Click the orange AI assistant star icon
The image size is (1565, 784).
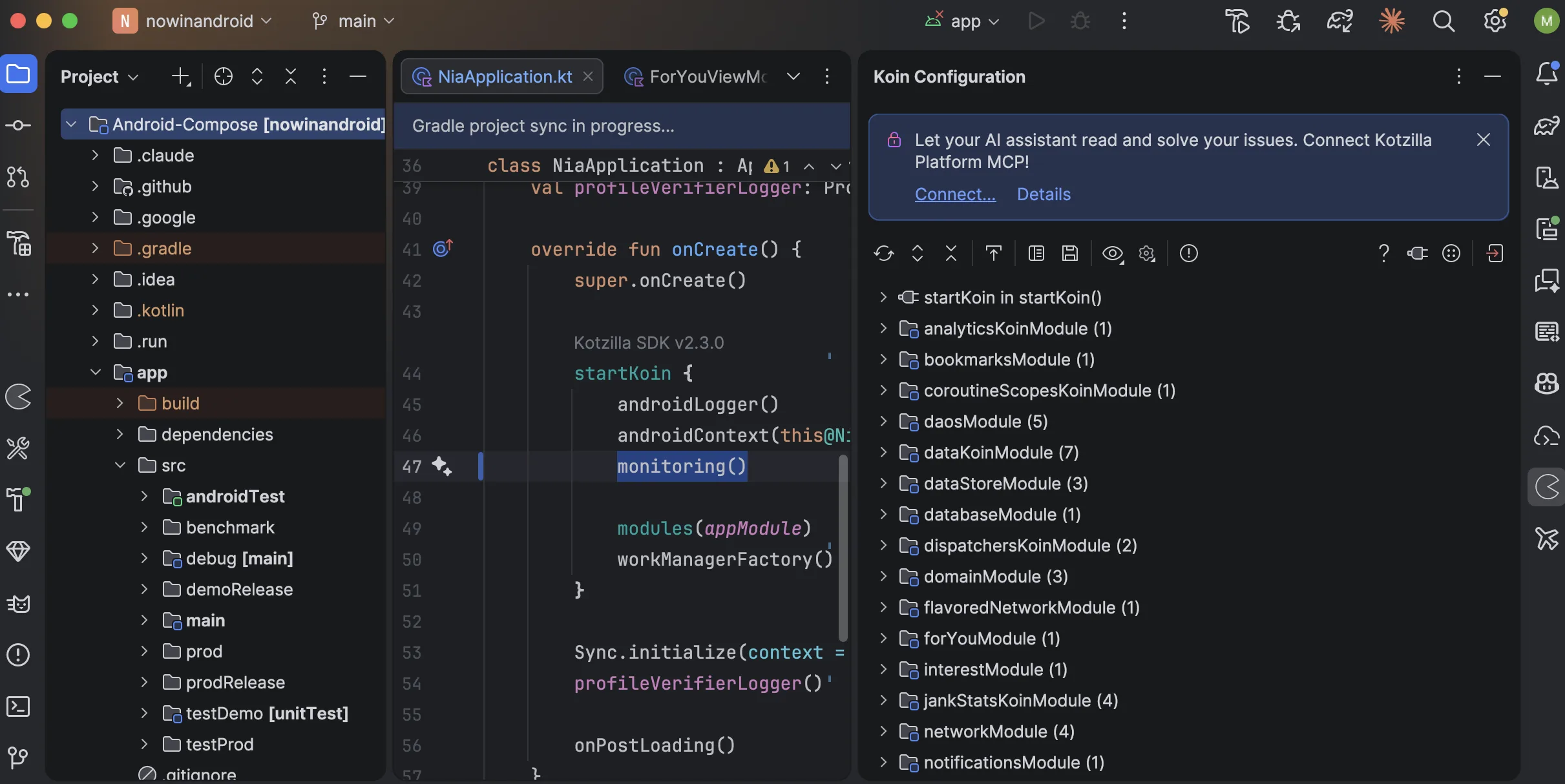point(1392,21)
